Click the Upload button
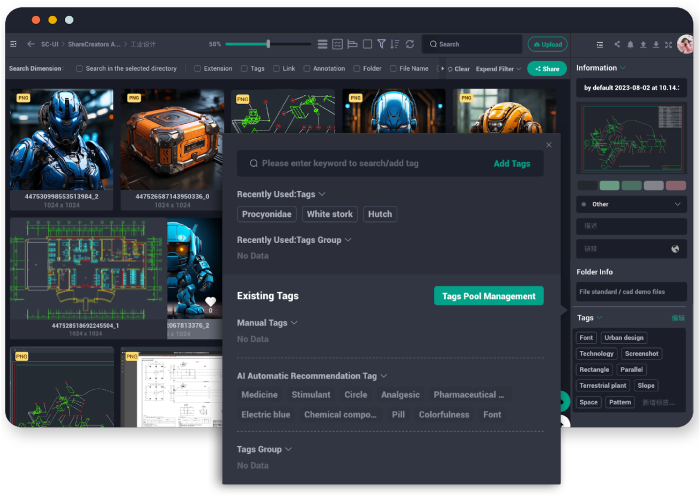 (x=548, y=44)
